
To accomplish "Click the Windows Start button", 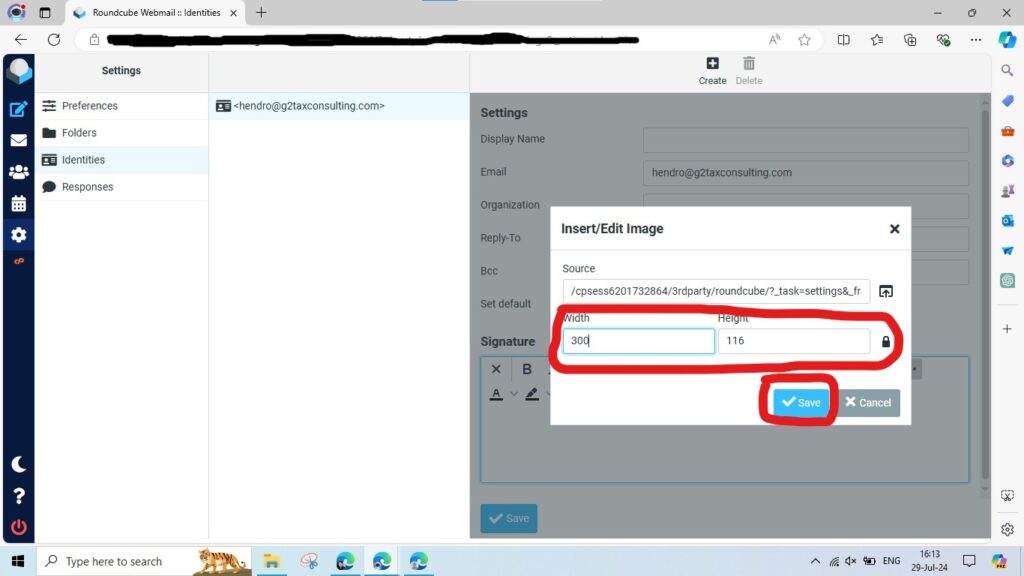I will [x=18, y=561].
